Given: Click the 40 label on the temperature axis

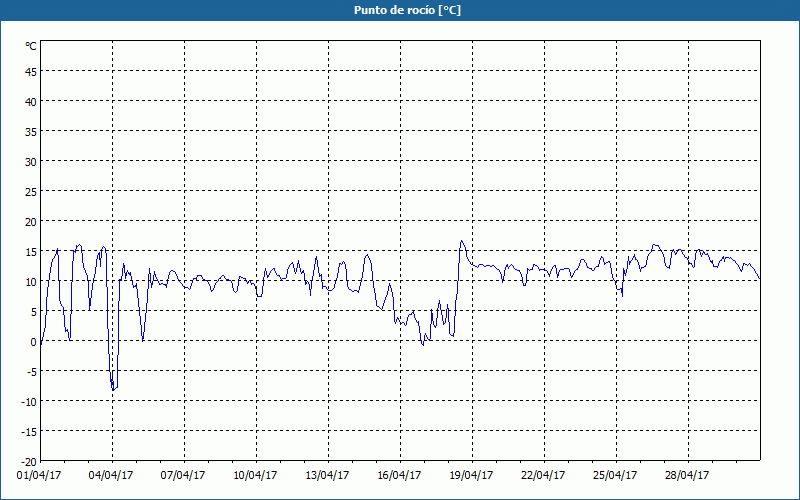Looking at the screenshot, I should click(31, 102).
